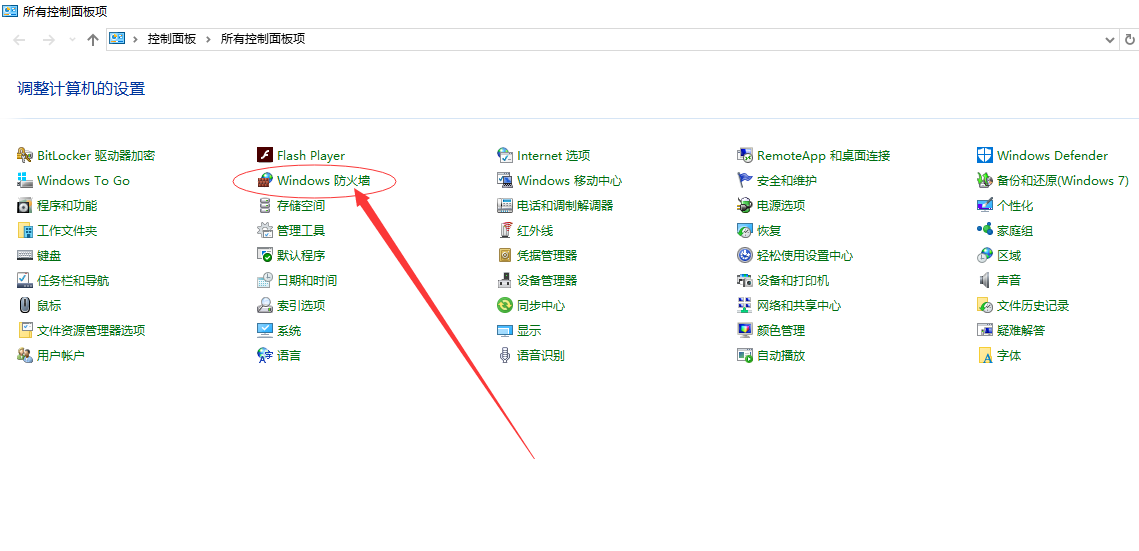Open BitLocker 驱动器加密 icon

coord(25,155)
